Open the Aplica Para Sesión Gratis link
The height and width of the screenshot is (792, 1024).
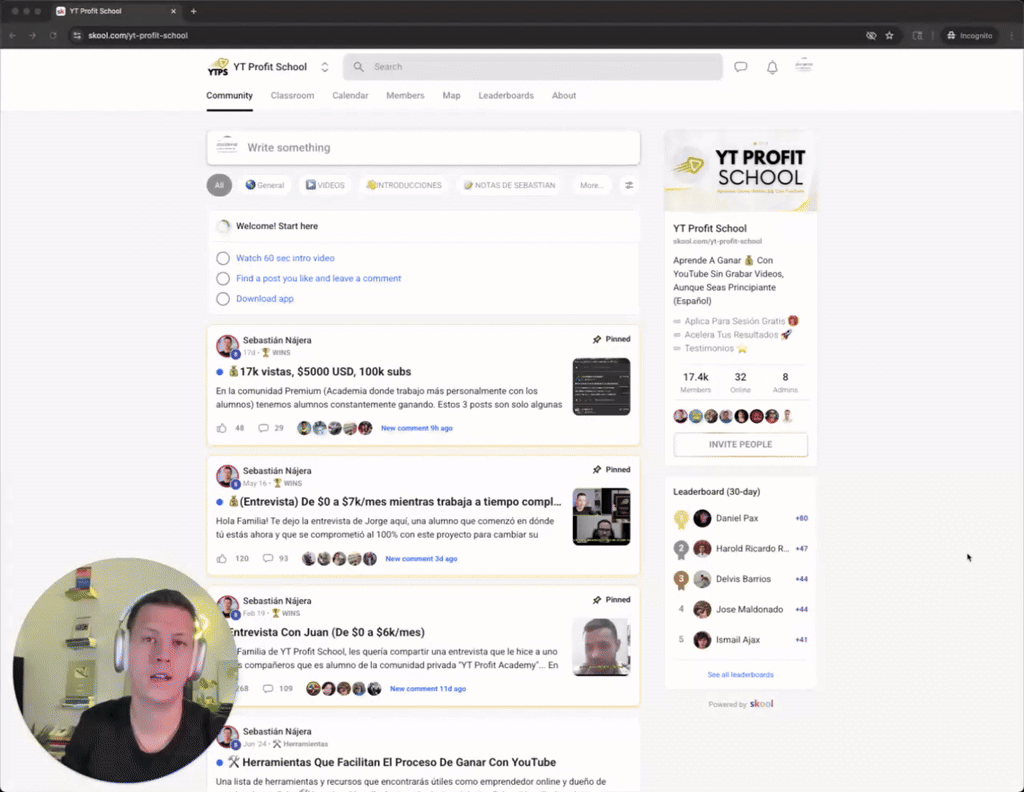click(735, 321)
